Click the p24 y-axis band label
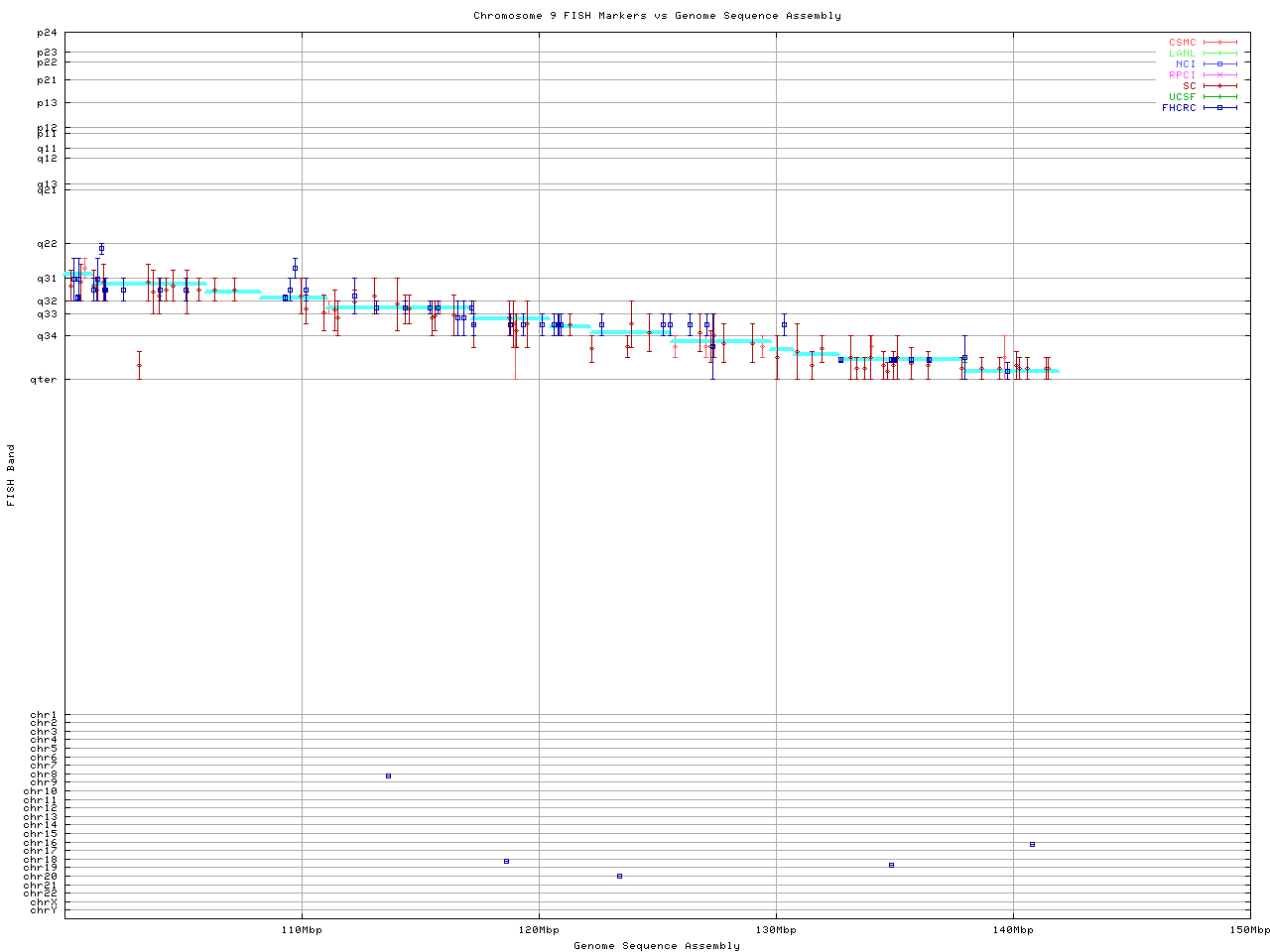This screenshot has height=952, width=1270. click(48, 33)
